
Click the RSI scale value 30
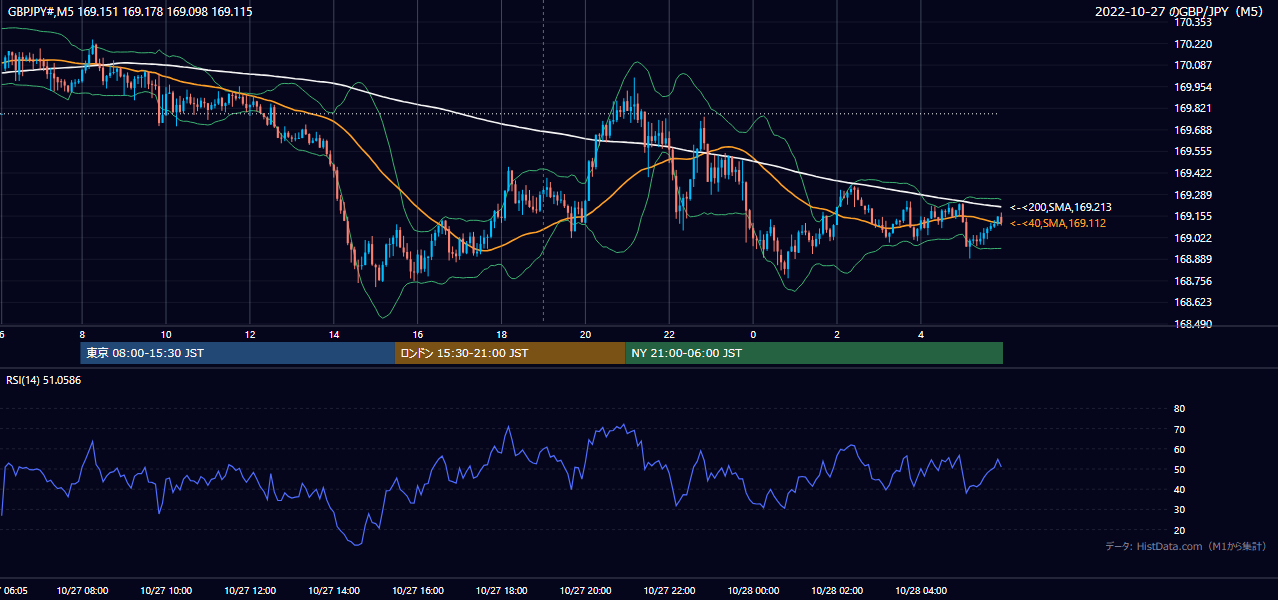[1179, 509]
